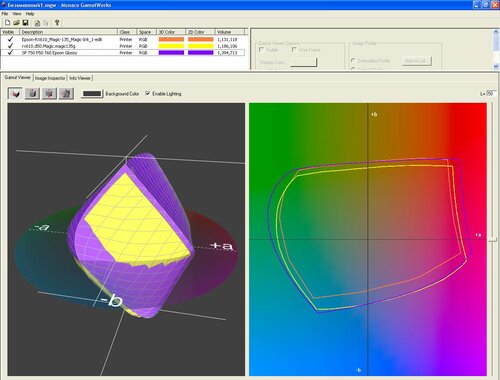
Task: Click the L value input field
Action: click(491, 94)
